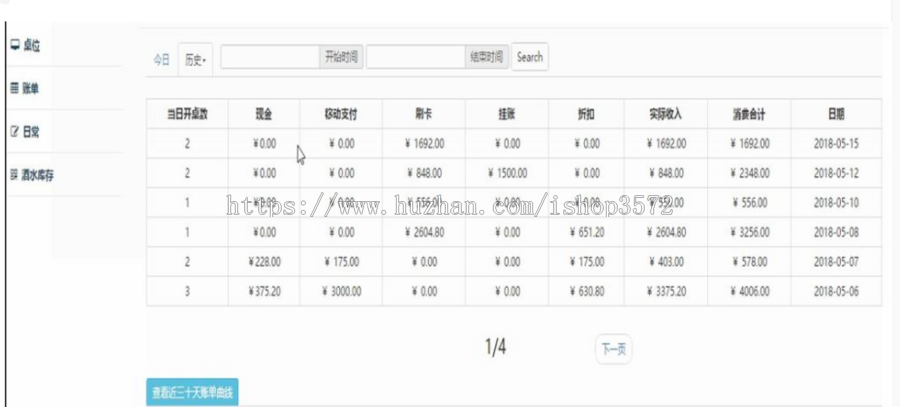Click ¥175.00 in the 折扣 column
900x407 pixels.
click(x=586, y=262)
